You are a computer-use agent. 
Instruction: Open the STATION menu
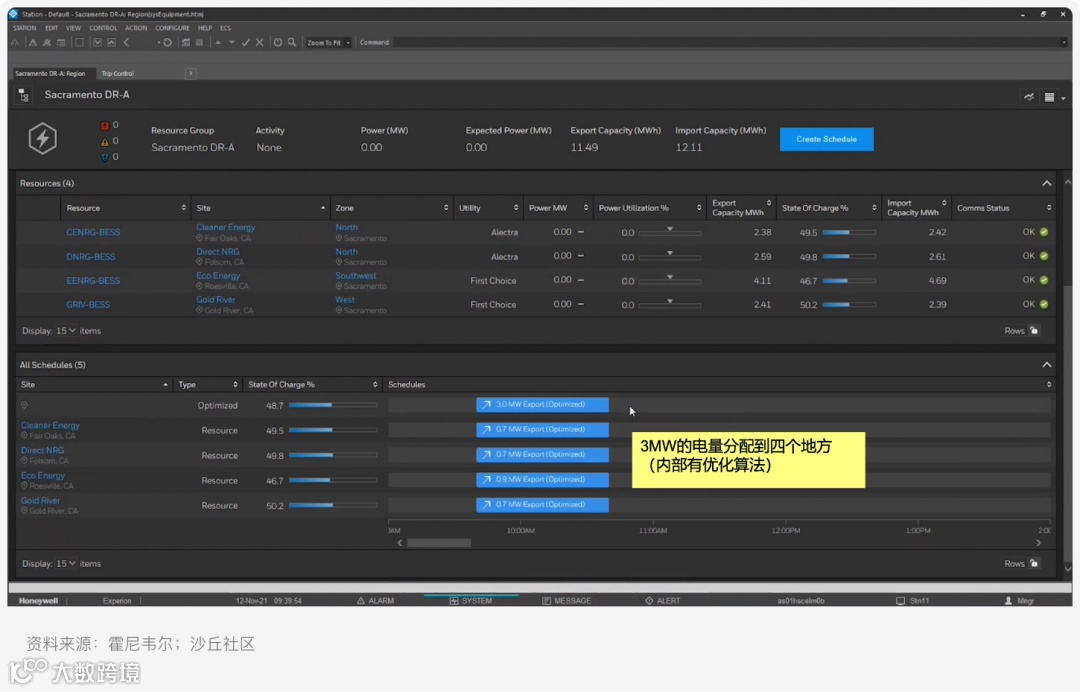tap(25, 28)
